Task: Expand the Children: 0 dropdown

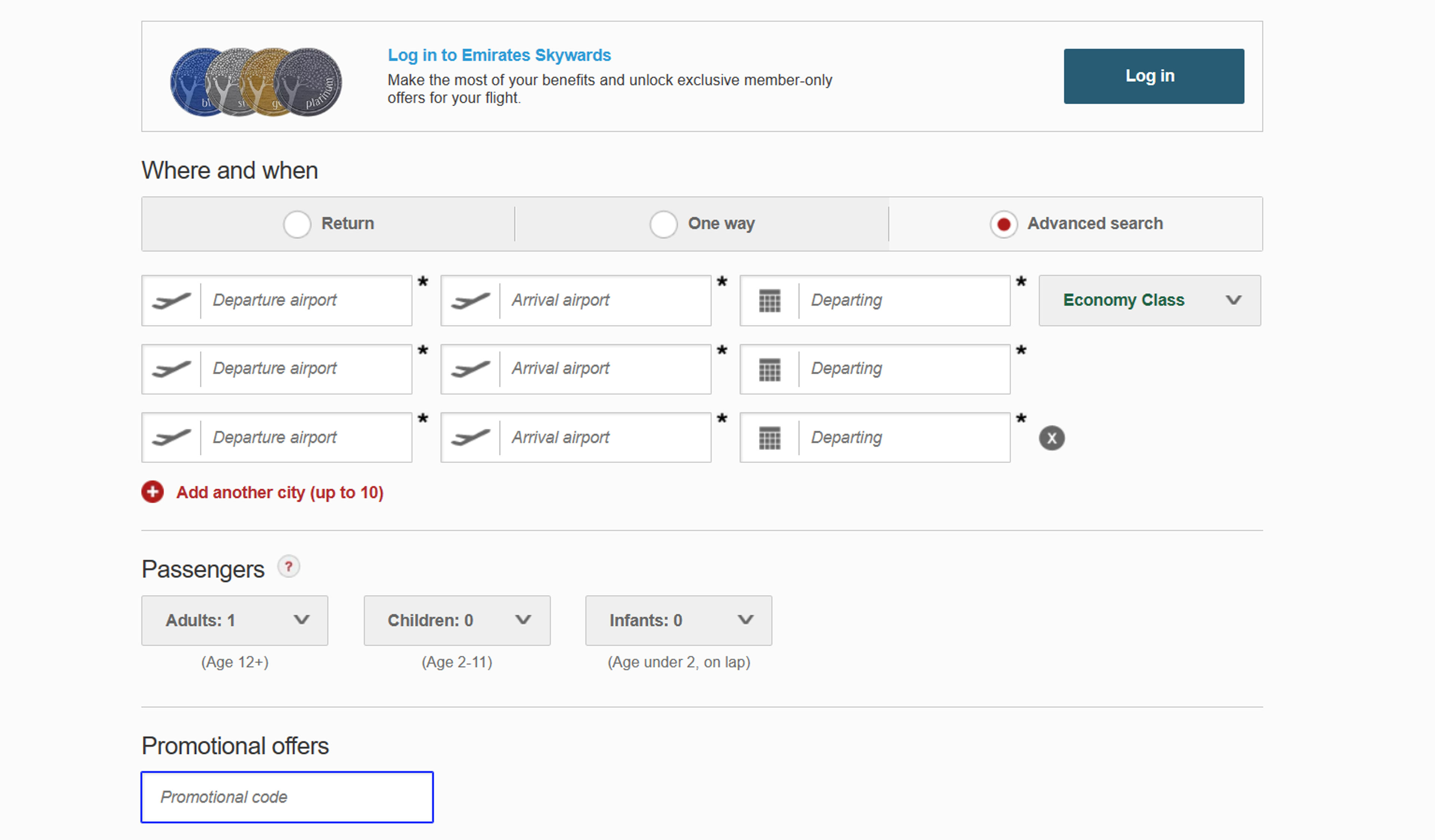Action: 457,620
